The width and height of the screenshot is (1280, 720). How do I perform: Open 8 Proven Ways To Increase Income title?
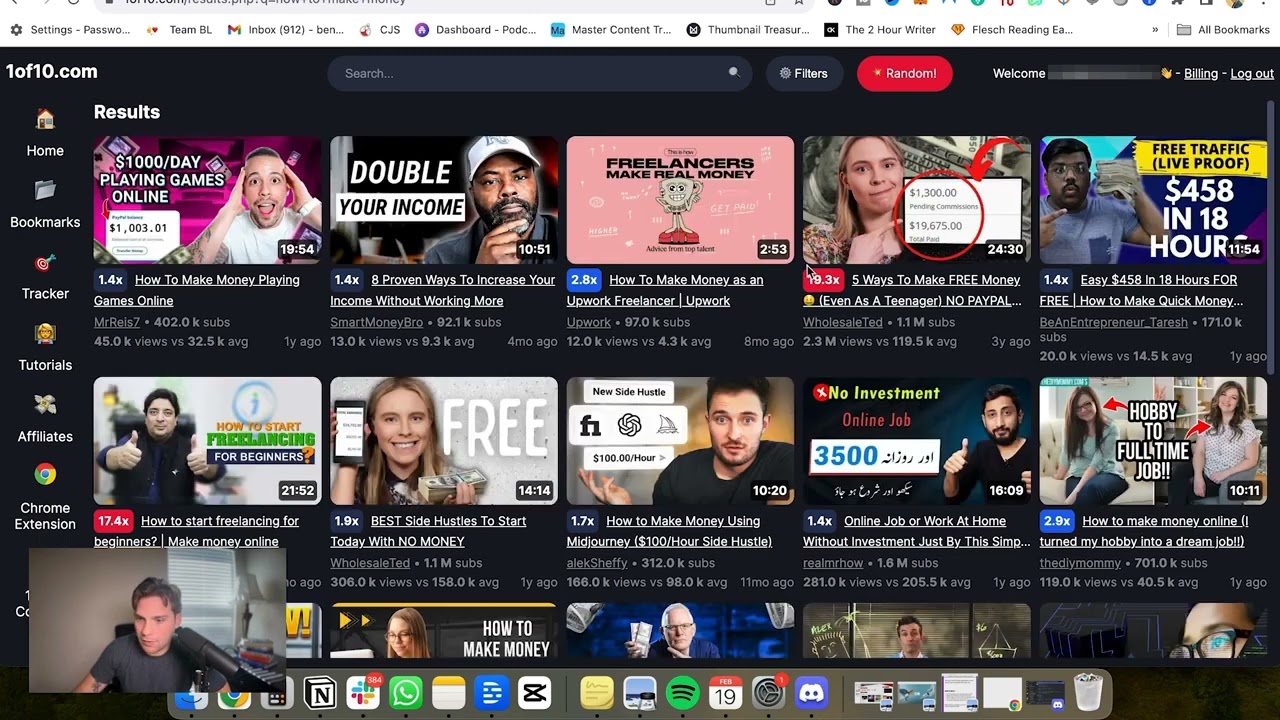443,290
